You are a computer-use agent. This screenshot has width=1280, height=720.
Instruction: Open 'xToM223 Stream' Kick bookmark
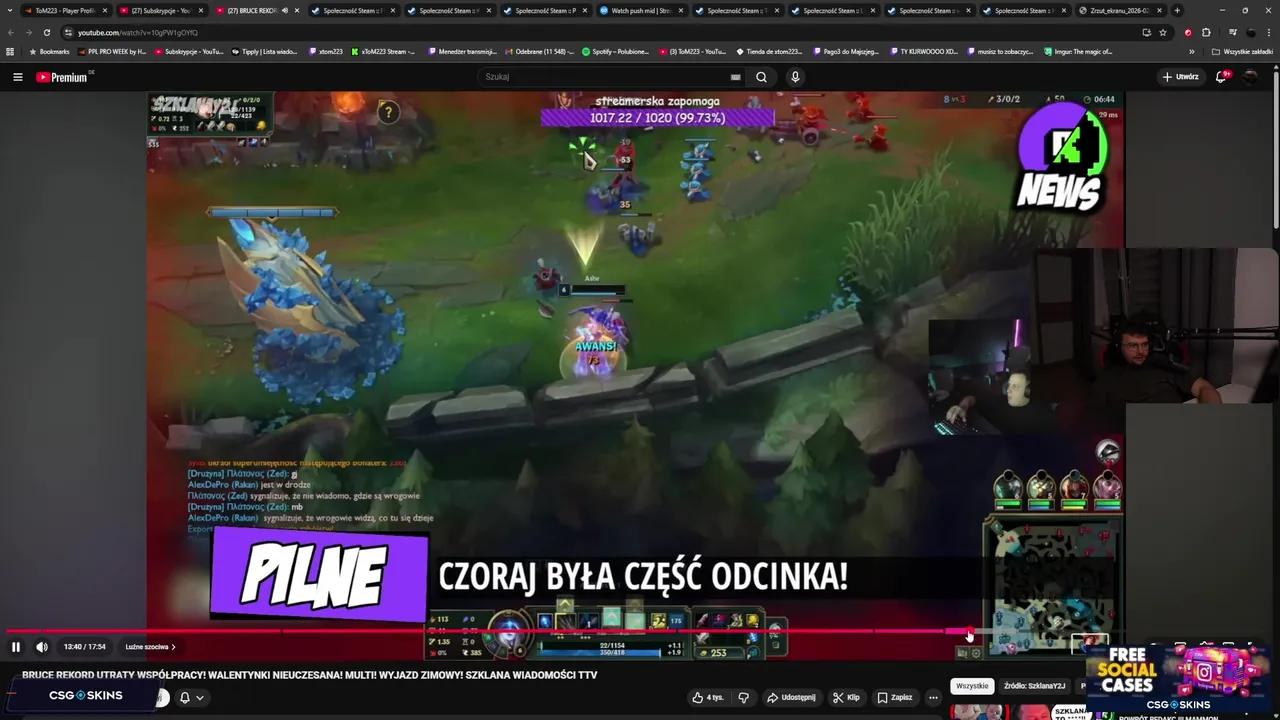tap(383, 51)
